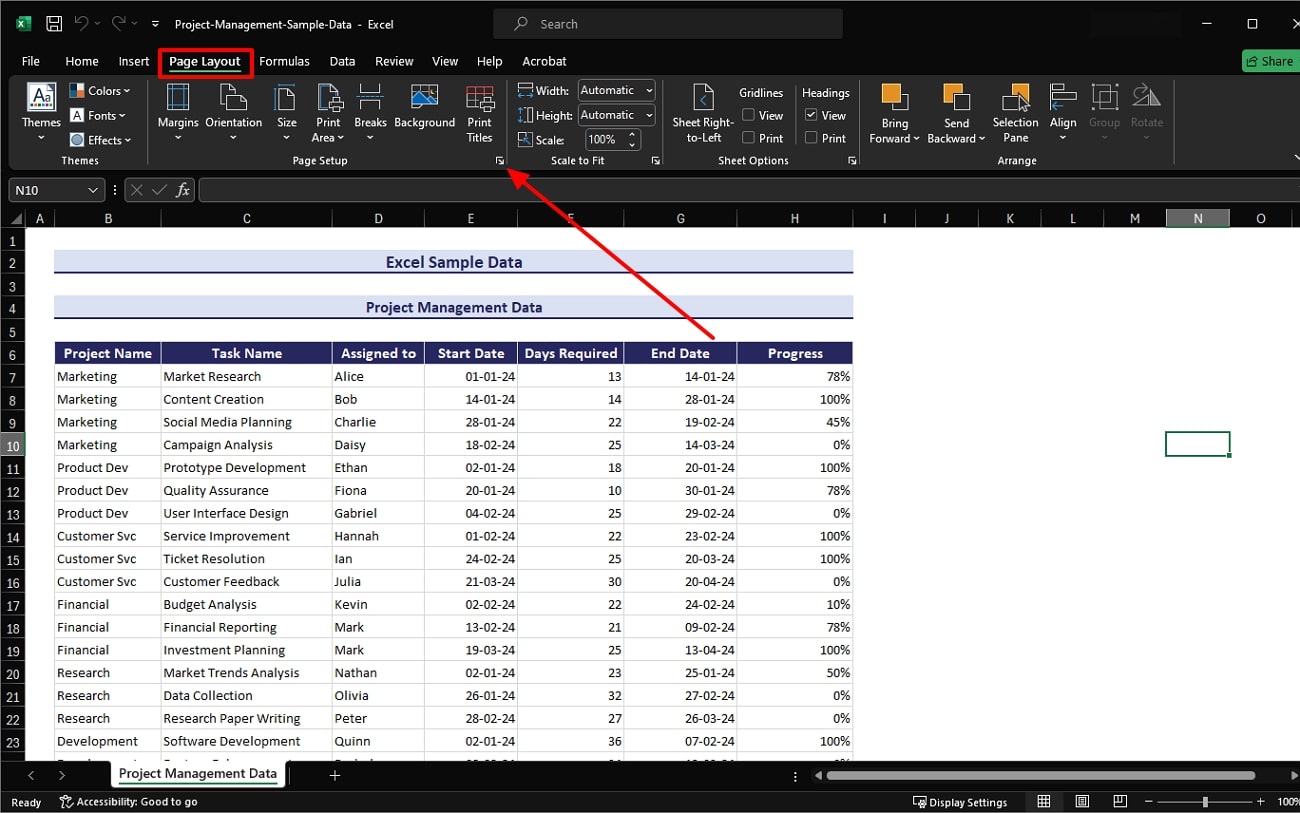Open page Orientation options
Screen dimensions: 1300x813
pos(233,110)
